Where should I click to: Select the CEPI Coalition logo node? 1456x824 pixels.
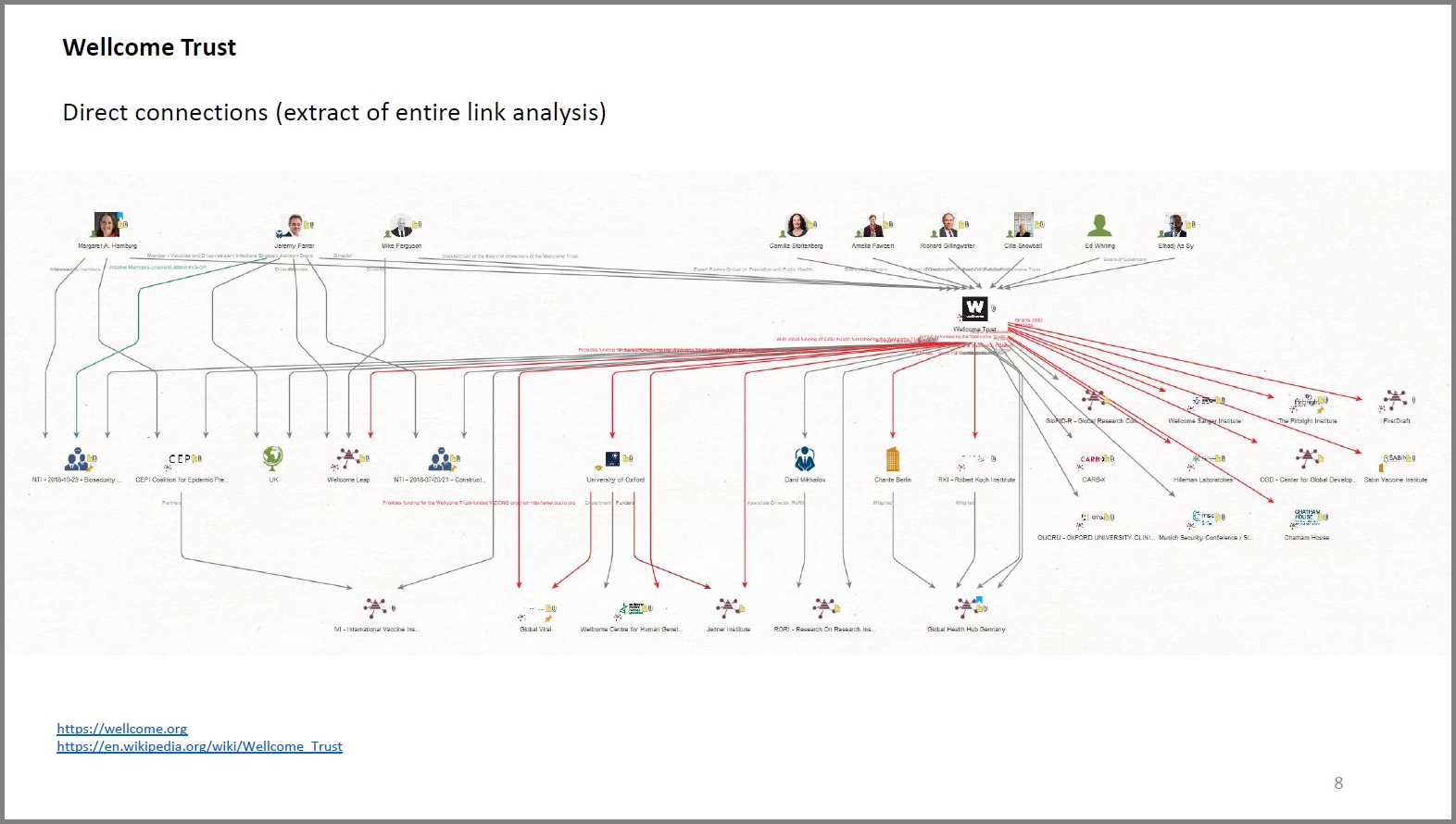180,459
